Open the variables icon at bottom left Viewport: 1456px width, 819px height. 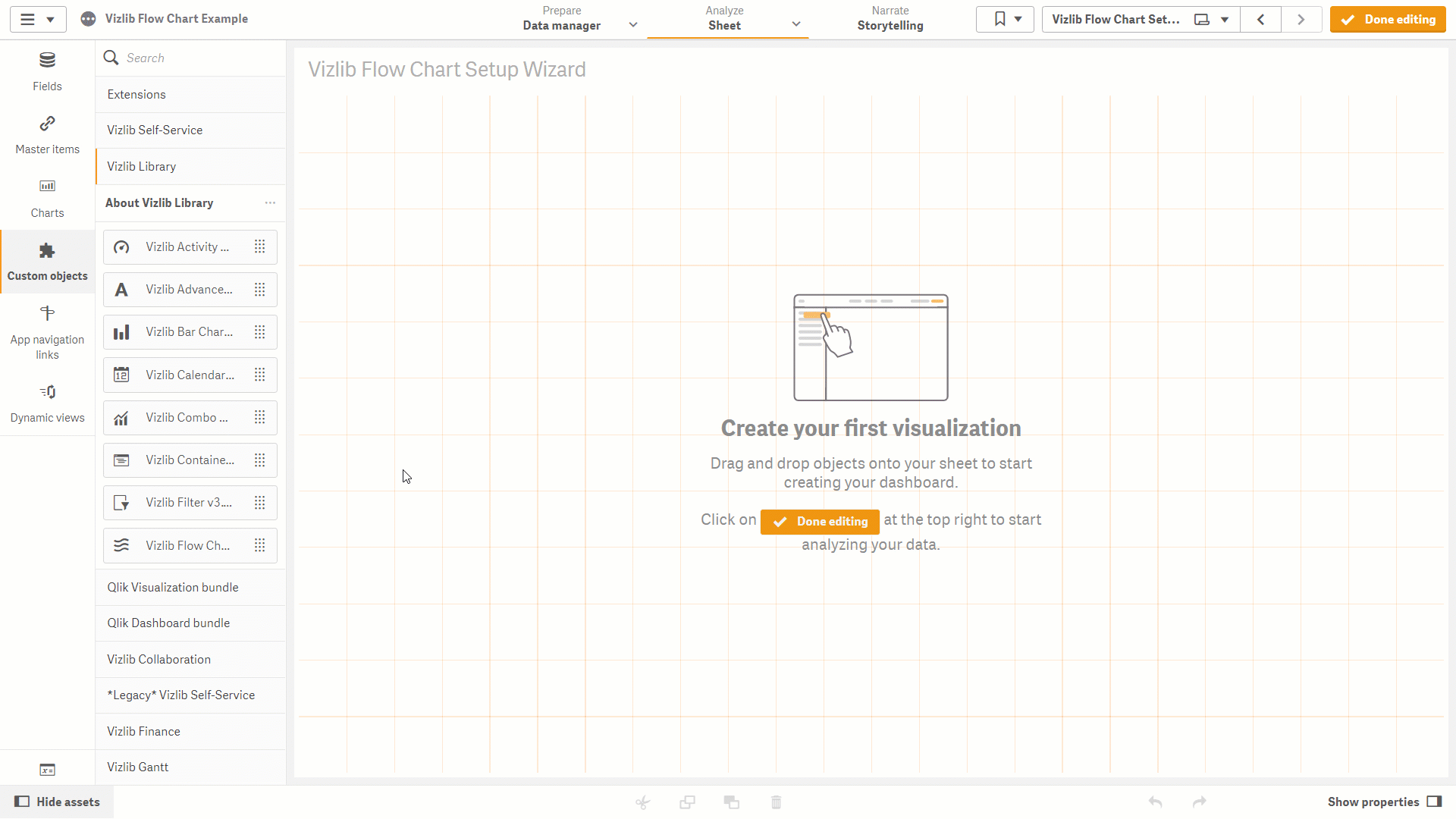(47, 769)
